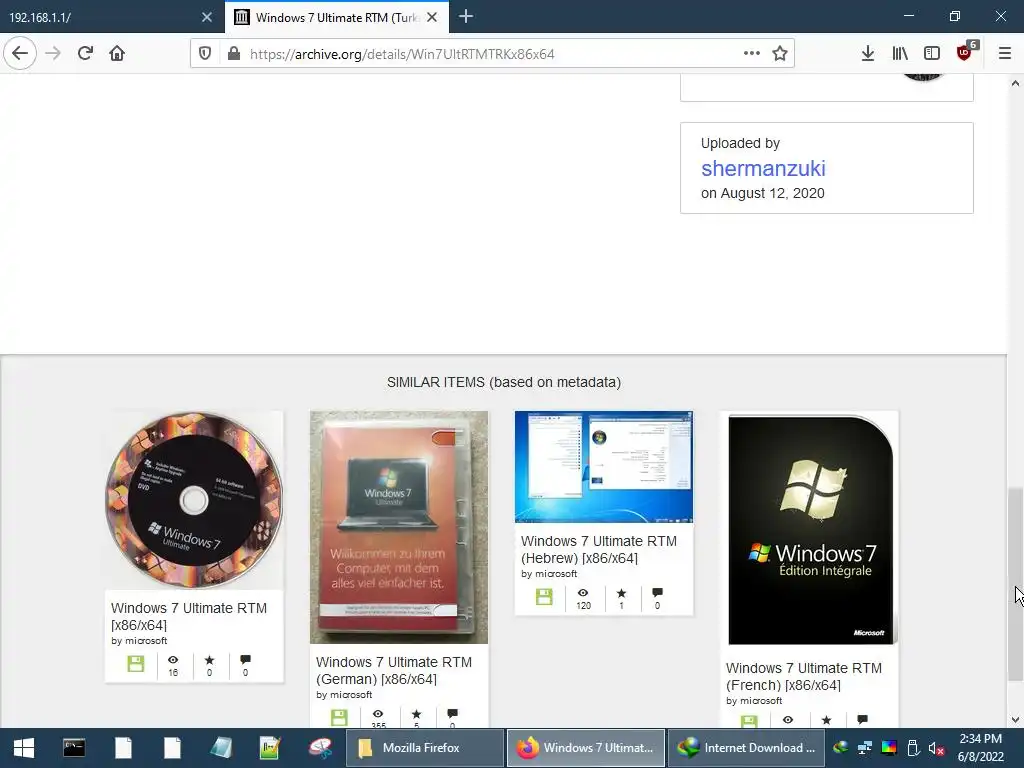Open the Mozilla Firefox folder taskbar button
The height and width of the screenshot is (768, 1024).
coord(424,748)
